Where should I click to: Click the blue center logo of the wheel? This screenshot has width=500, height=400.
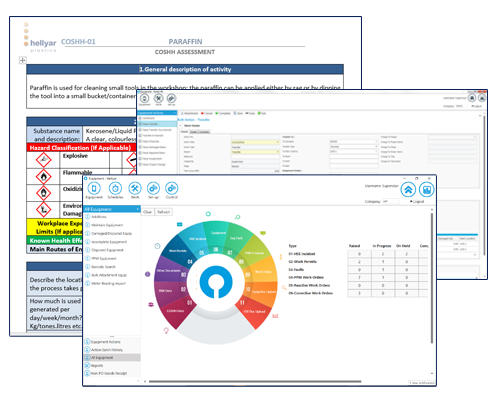point(216,282)
